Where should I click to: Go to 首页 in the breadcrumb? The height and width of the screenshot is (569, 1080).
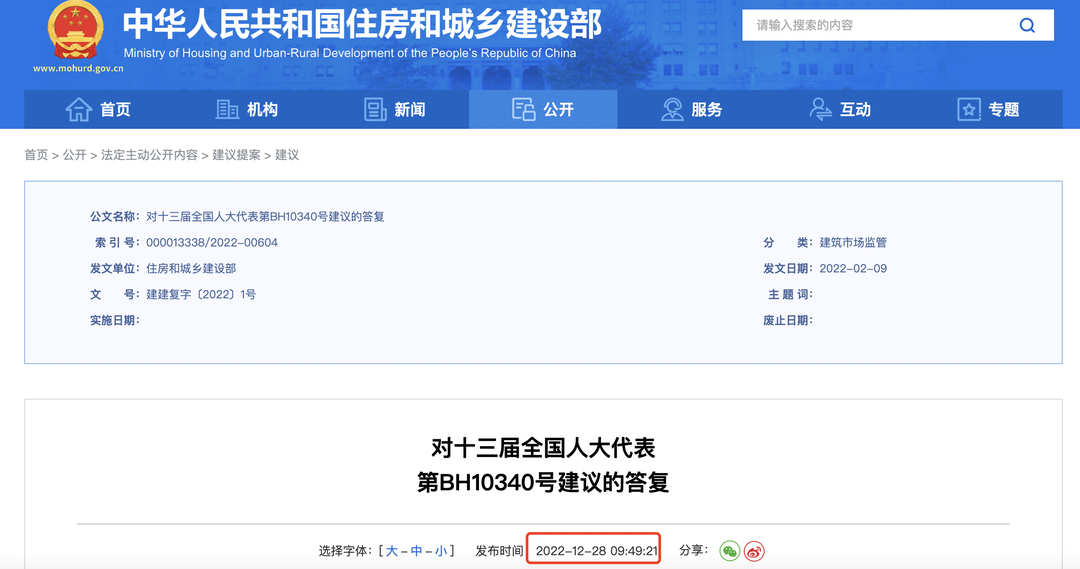click(x=36, y=155)
